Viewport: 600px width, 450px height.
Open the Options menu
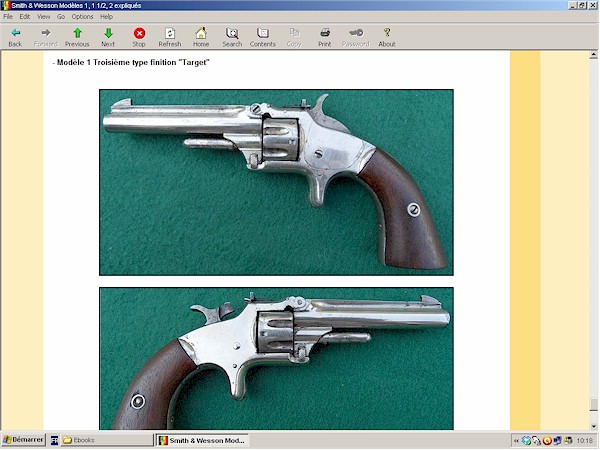coord(82,16)
